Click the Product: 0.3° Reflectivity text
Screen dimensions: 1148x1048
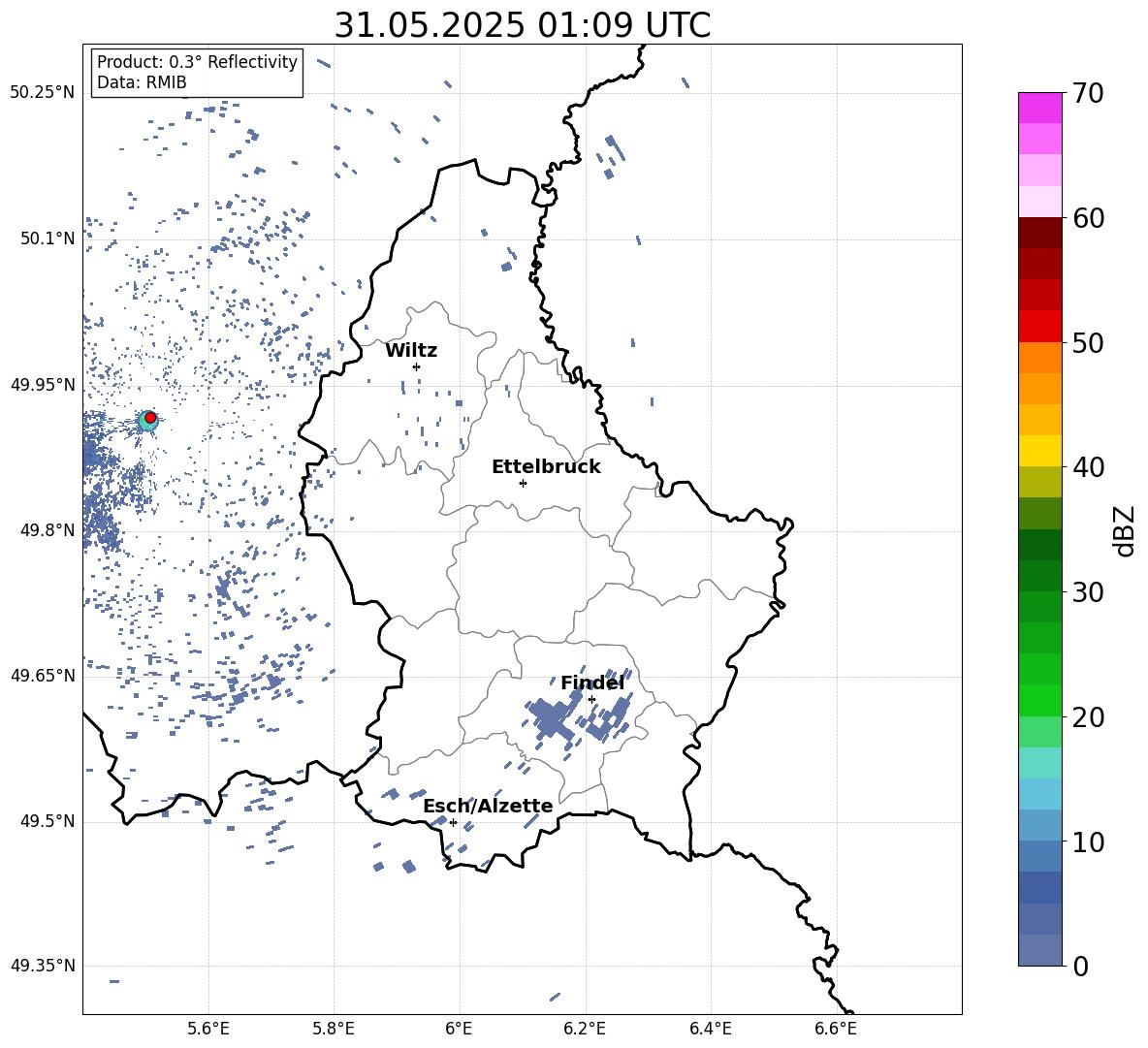[197, 61]
